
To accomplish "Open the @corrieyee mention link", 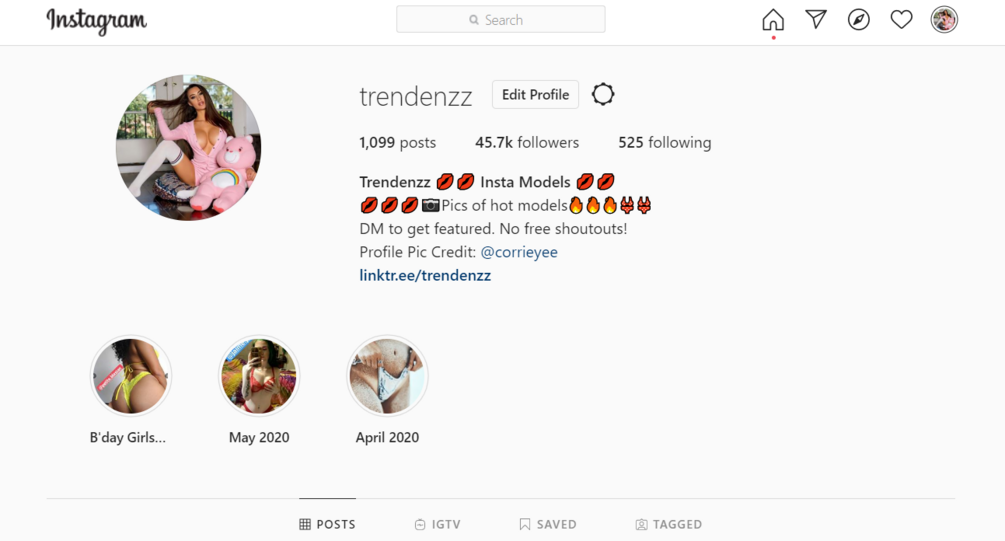I will click(519, 252).
